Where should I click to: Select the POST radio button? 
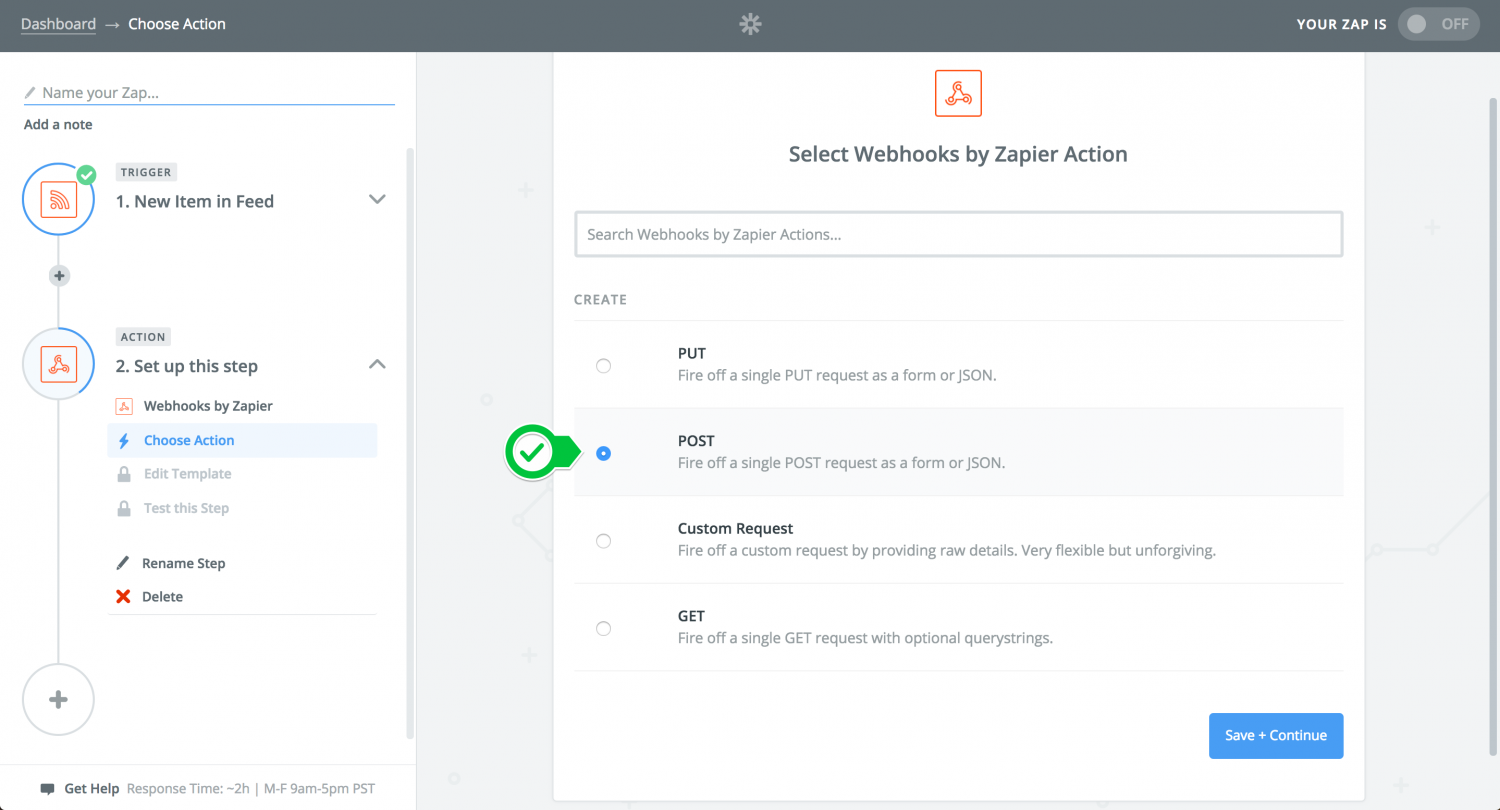(x=603, y=453)
